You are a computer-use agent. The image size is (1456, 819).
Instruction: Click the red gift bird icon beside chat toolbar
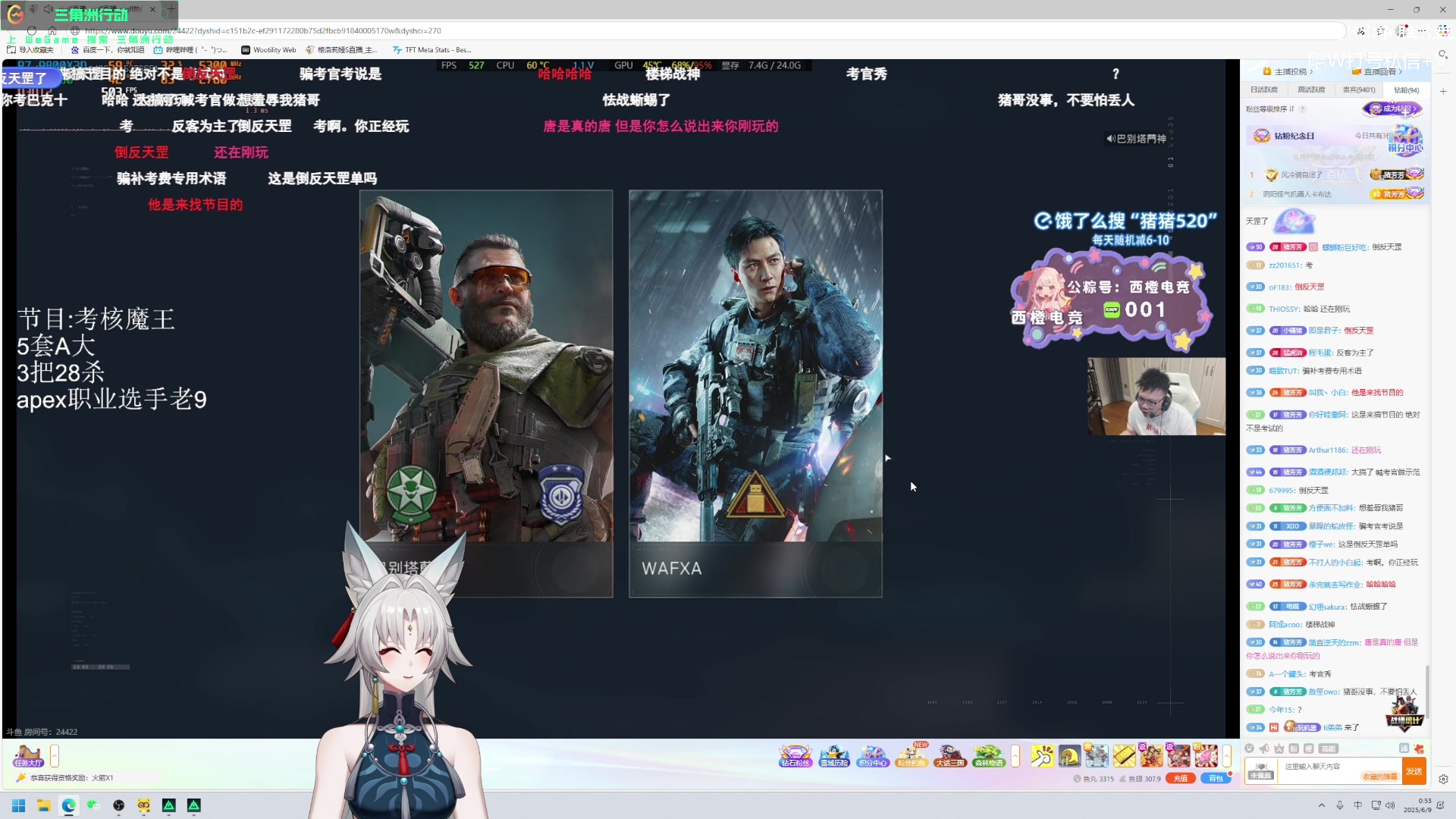(1419, 748)
